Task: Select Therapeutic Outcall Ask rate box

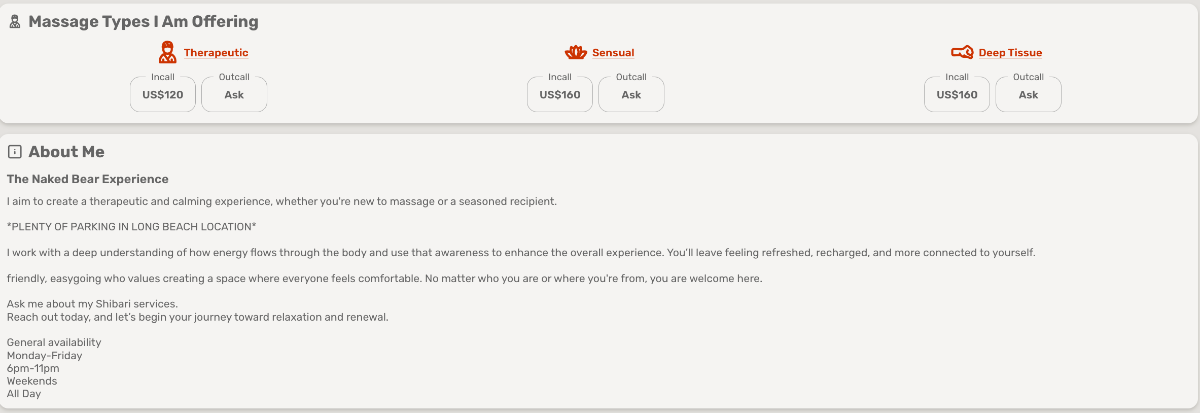Action: click(x=234, y=94)
